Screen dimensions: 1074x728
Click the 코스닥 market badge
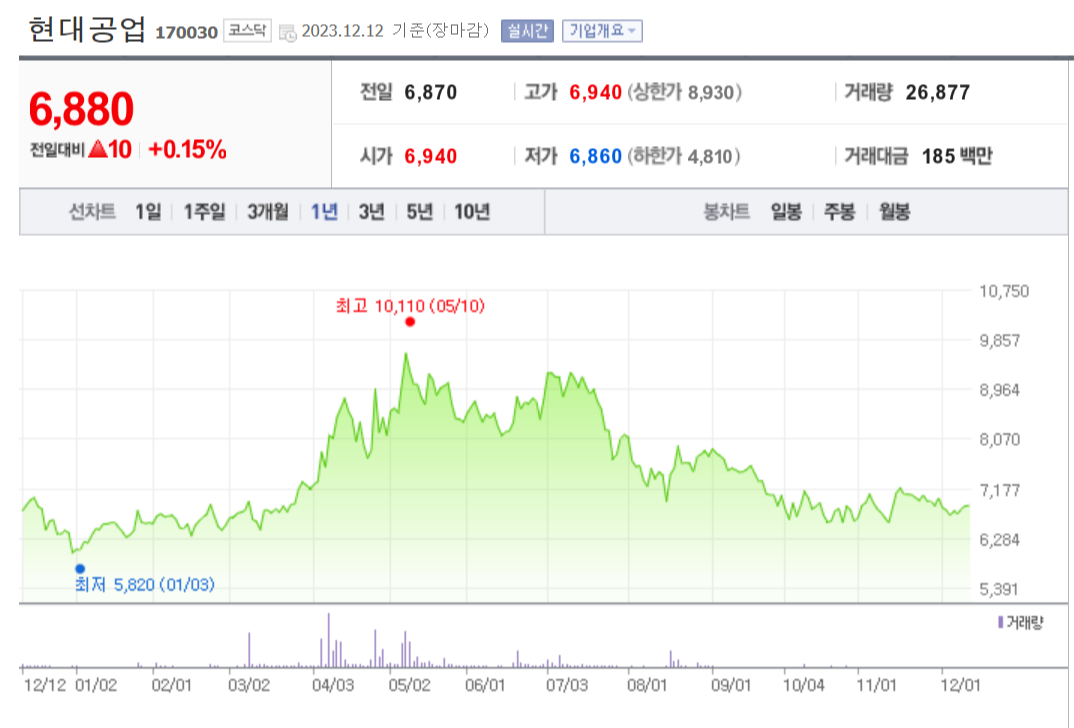pyautogui.click(x=247, y=31)
